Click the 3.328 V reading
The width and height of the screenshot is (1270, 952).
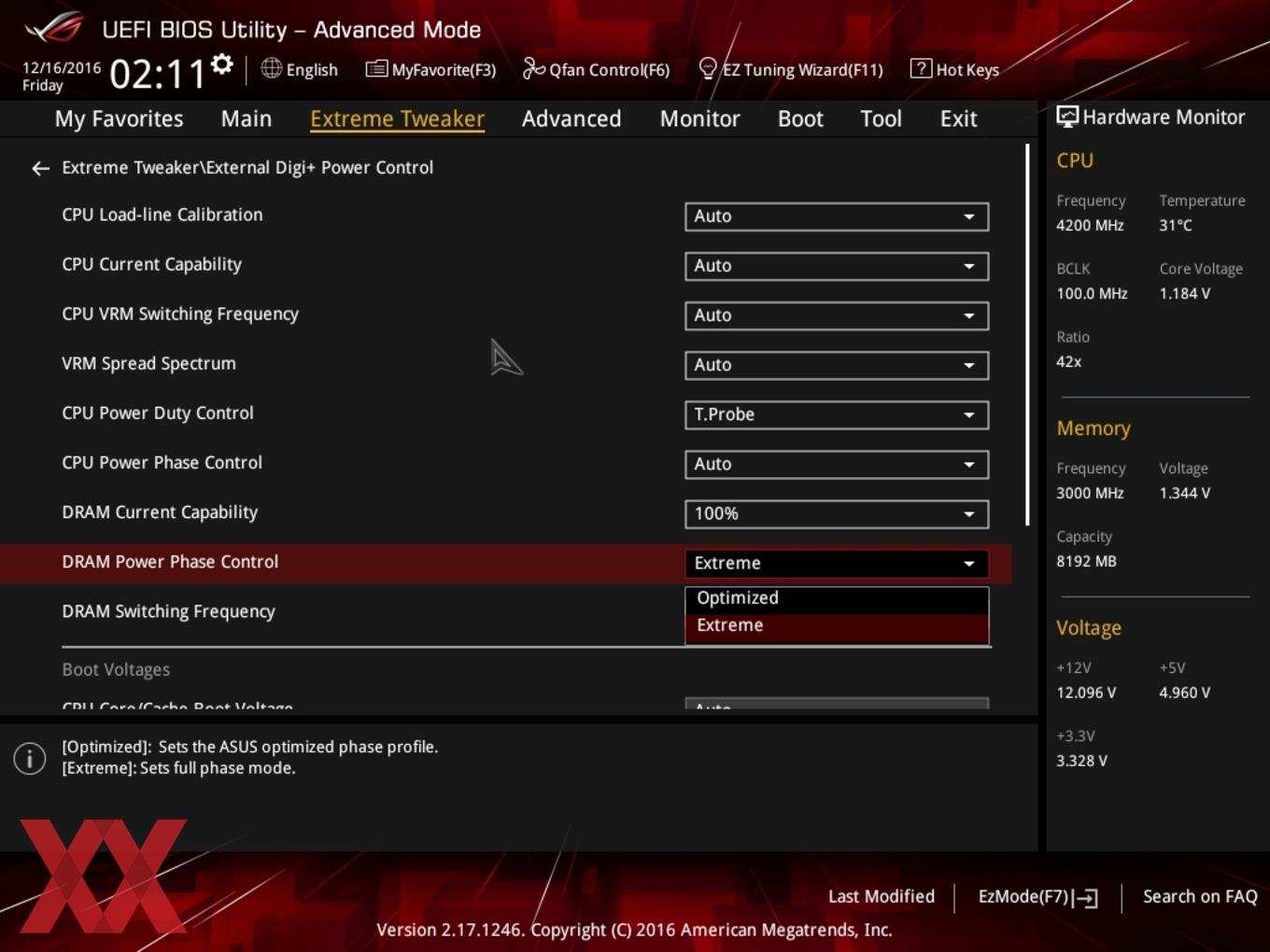[x=1081, y=761]
